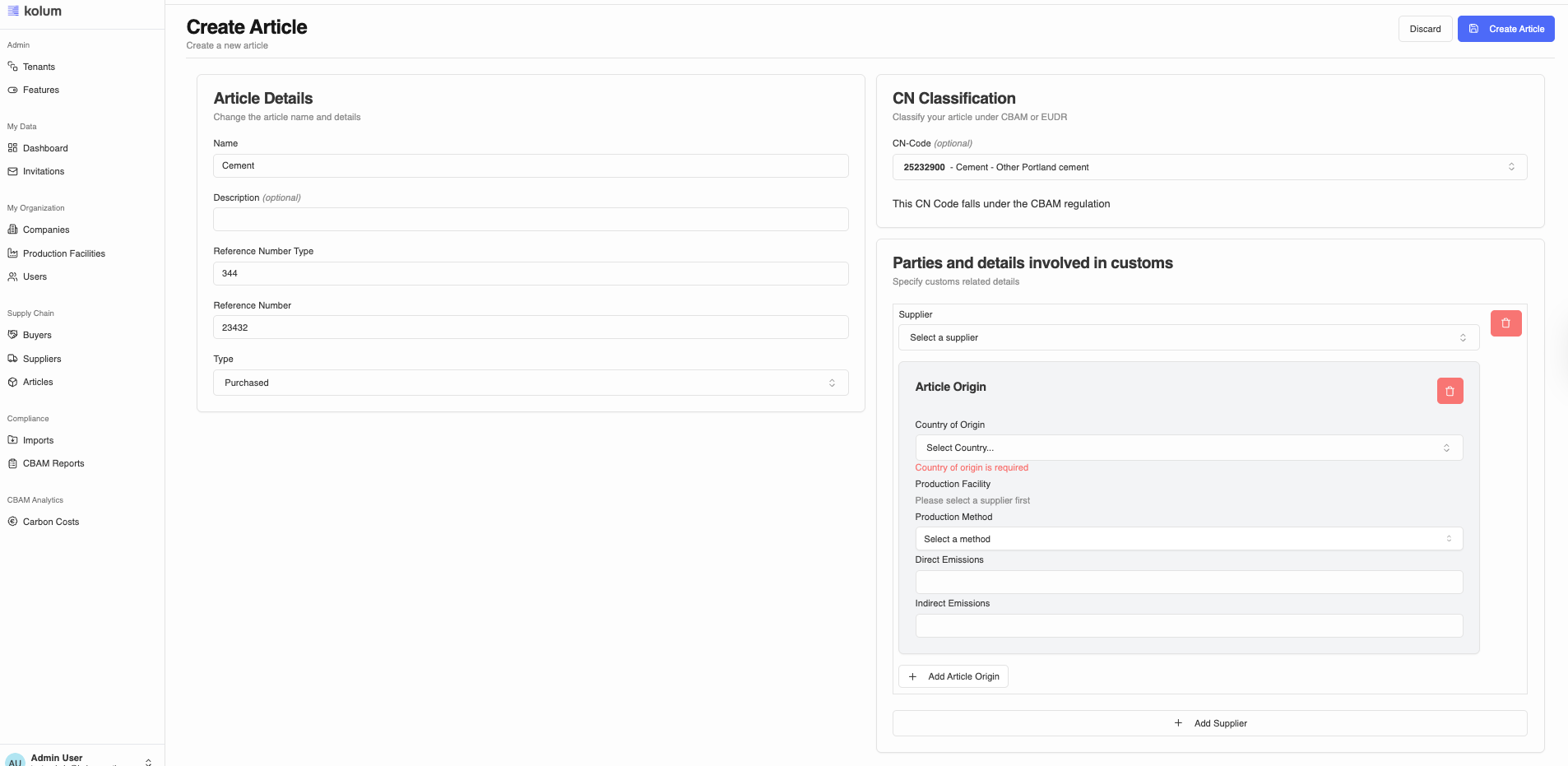Click the CBAM Reports clipboard icon

click(x=12, y=463)
